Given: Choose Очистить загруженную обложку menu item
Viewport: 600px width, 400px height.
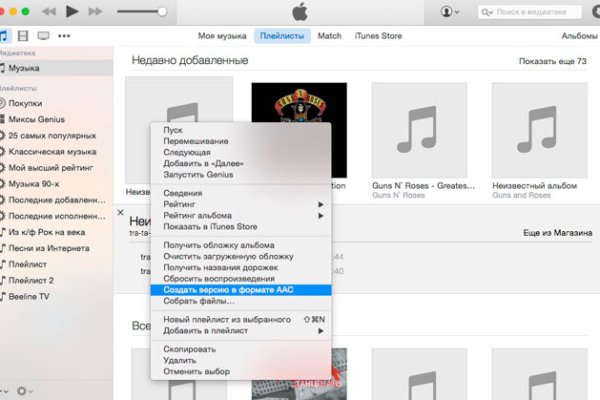Looking at the screenshot, I should [x=241, y=256].
